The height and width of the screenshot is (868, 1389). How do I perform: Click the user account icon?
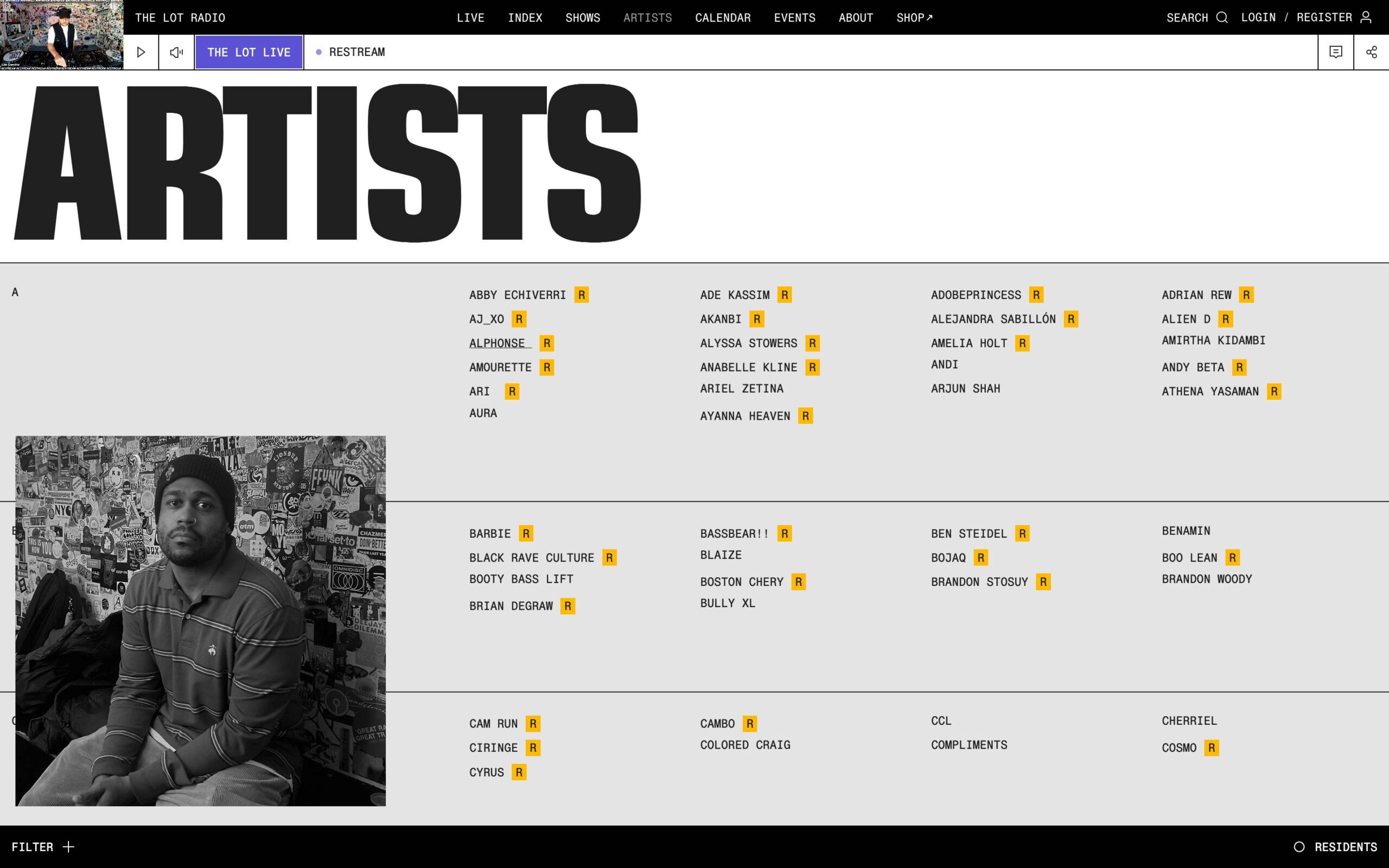(x=1366, y=17)
